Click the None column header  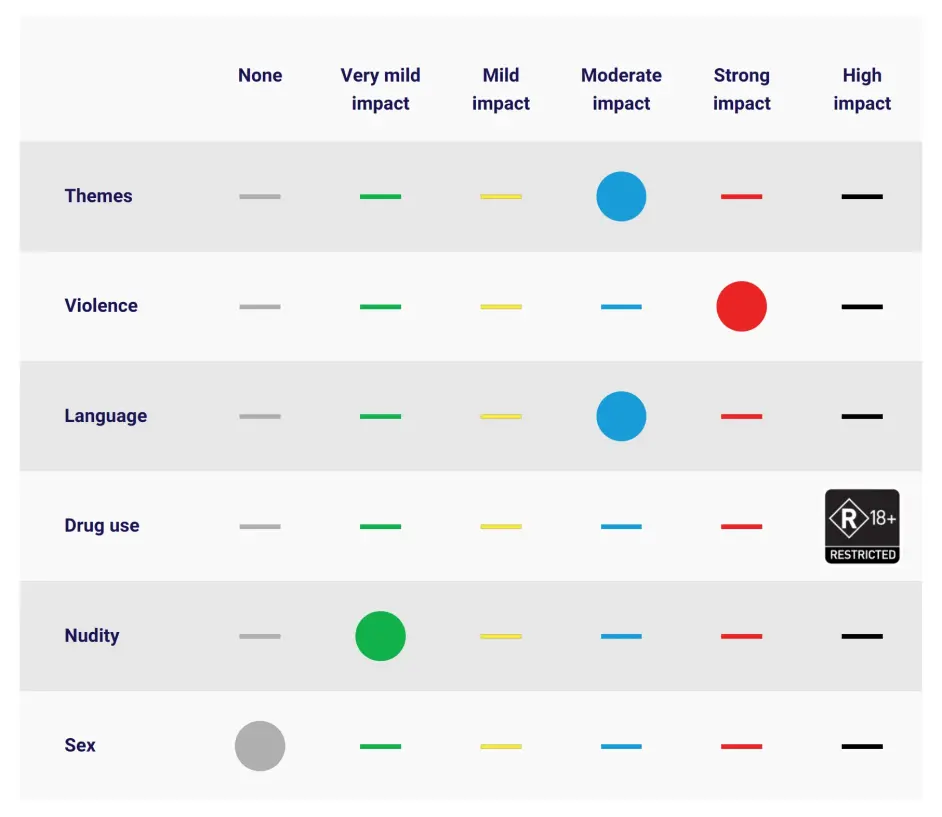point(260,75)
